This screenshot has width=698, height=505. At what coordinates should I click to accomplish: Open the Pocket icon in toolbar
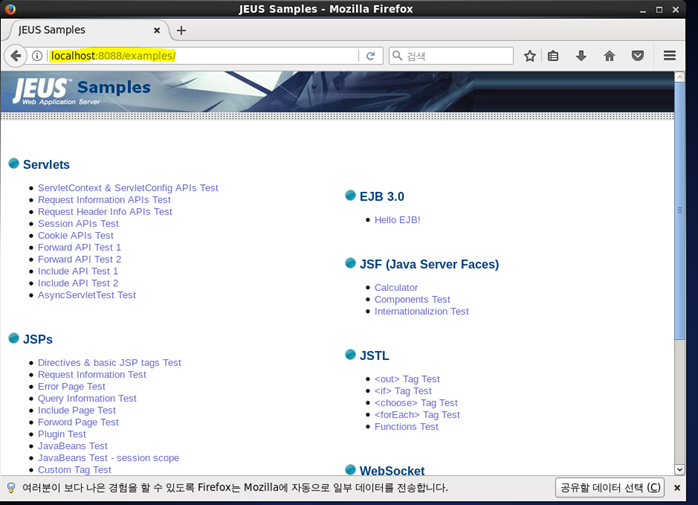click(637, 56)
